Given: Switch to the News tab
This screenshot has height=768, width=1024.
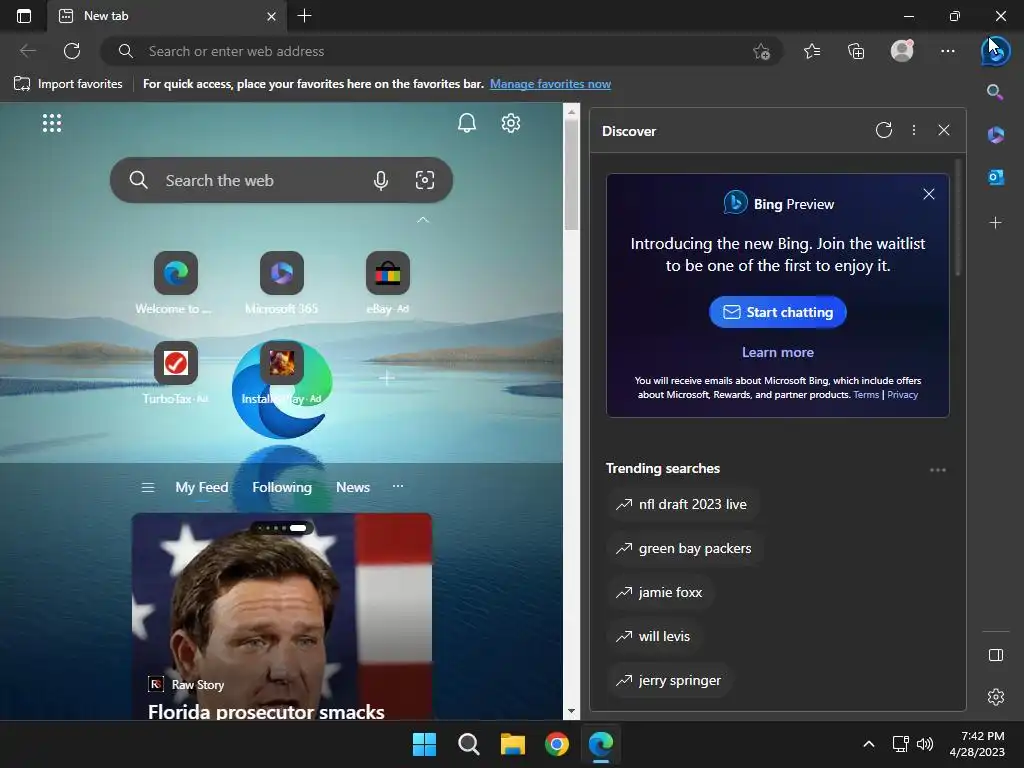Looking at the screenshot, I should tap(353, 487).
